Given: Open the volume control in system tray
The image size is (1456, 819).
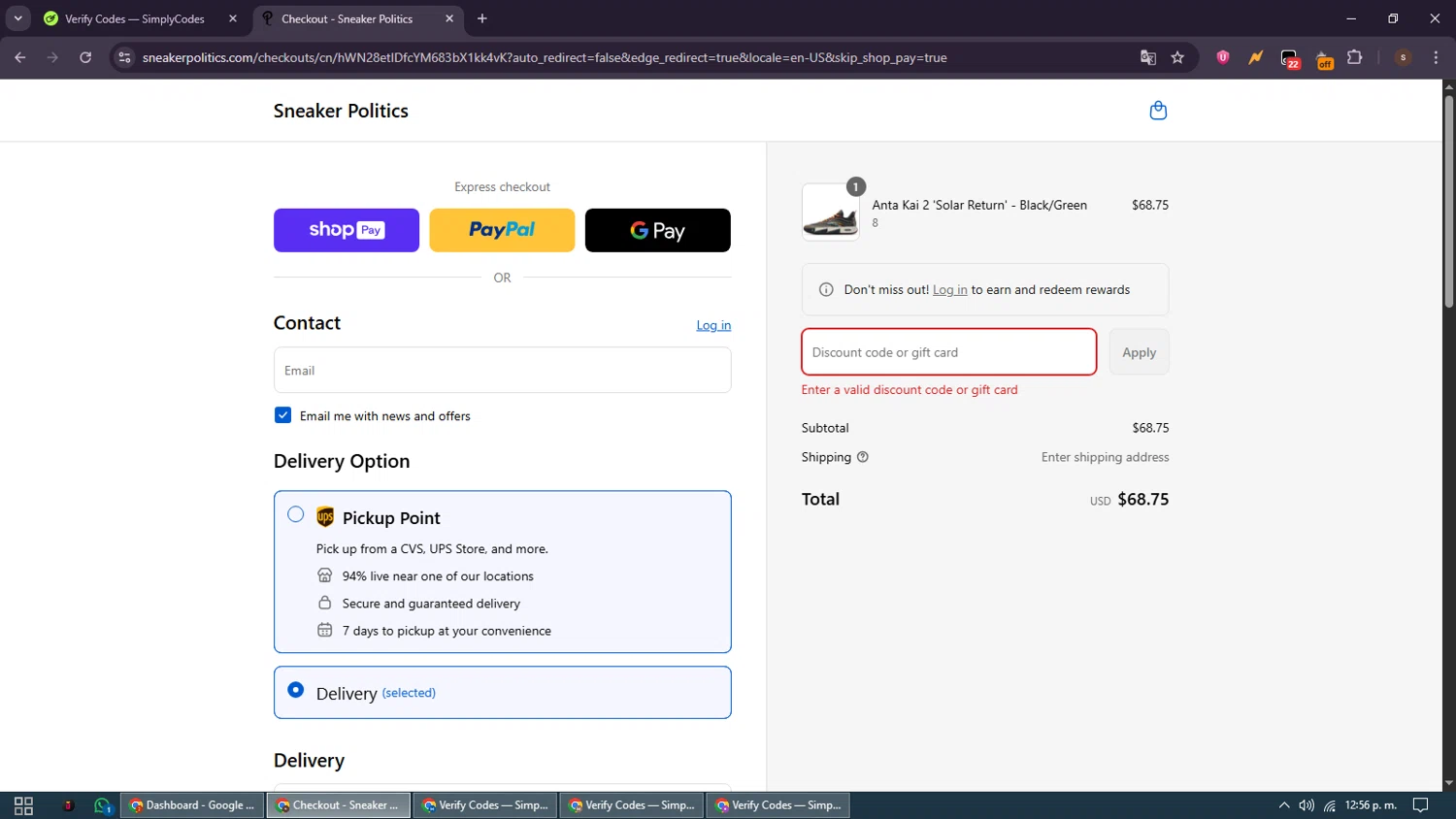Looking at the screenshot, I should (1307, 805).
